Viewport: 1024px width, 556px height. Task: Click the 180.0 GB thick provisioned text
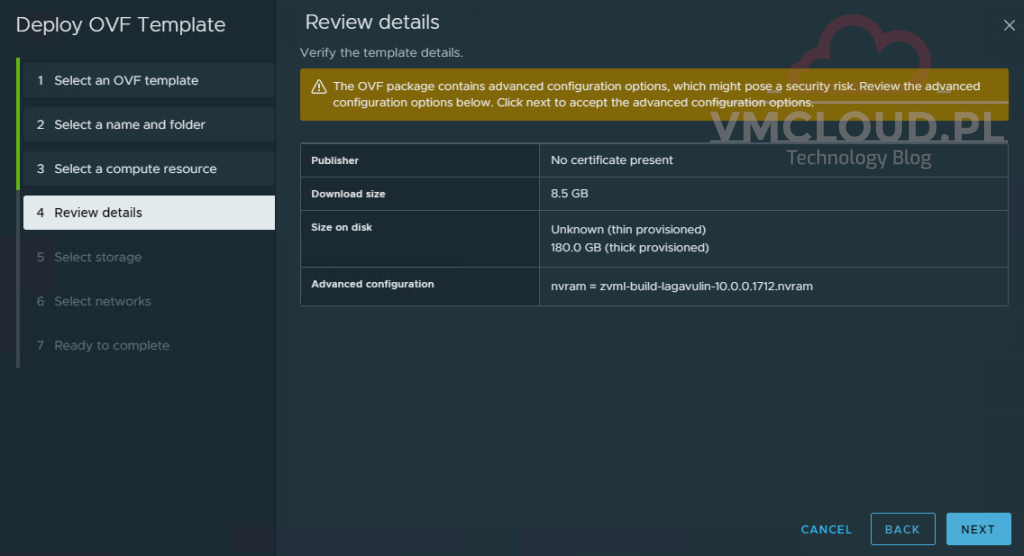[629, 247]
